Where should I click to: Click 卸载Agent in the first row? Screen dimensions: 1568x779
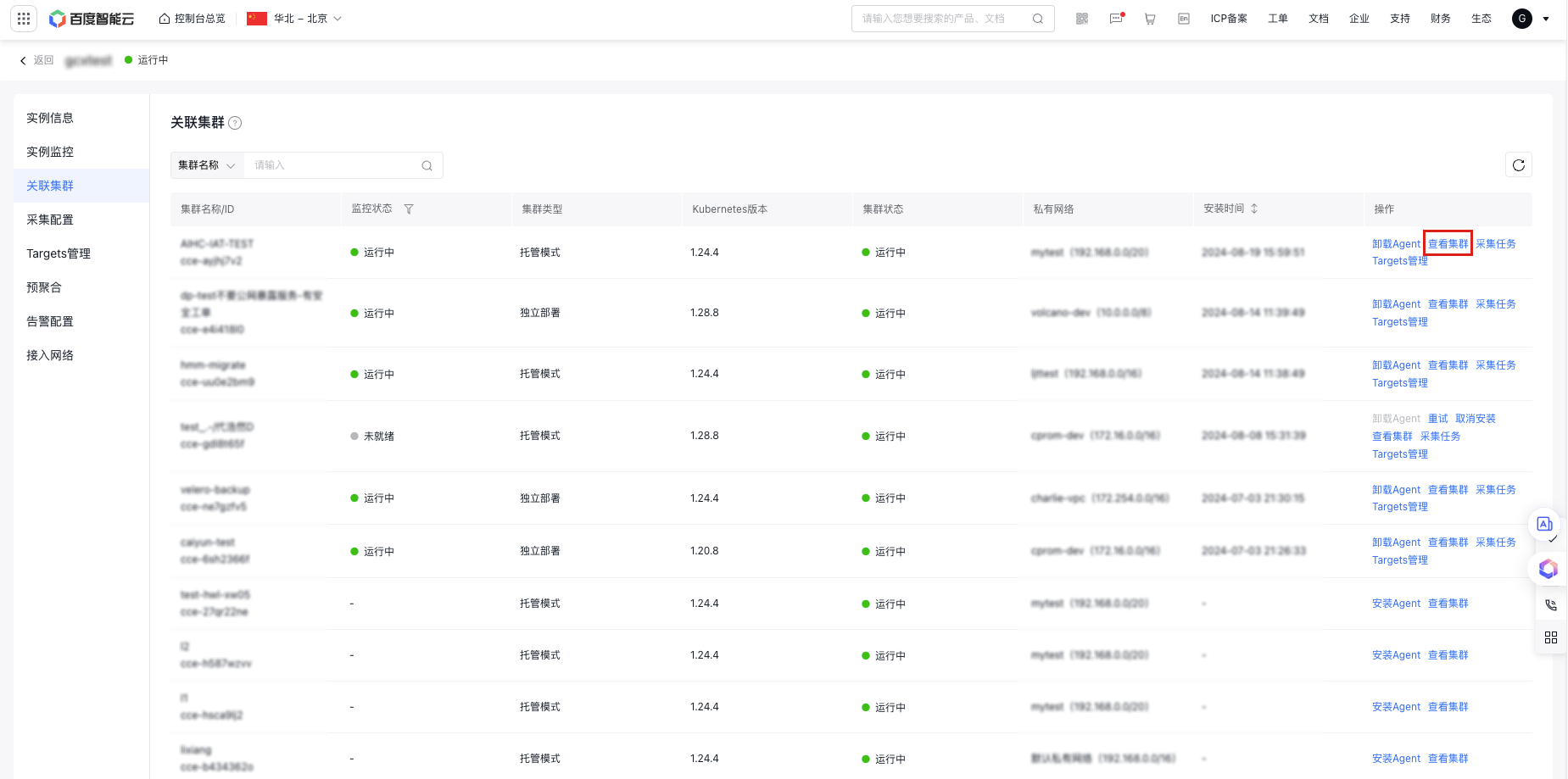click(1396, 244)
